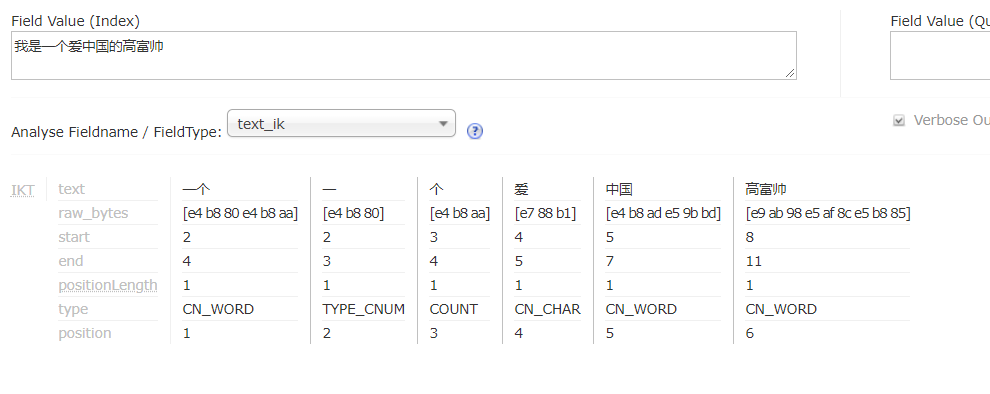
Task: Click the blue help question mark icon
Action: (x=475, y=131)
